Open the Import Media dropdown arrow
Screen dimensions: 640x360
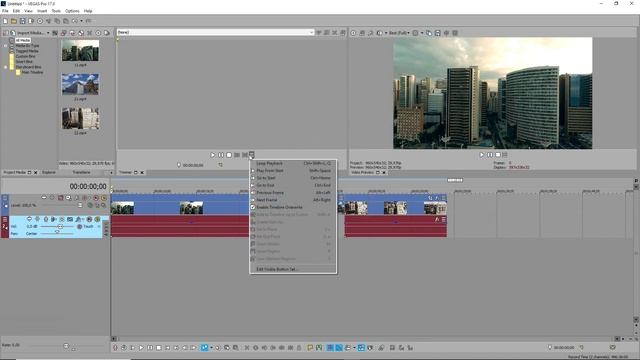[x=48, y=33]
